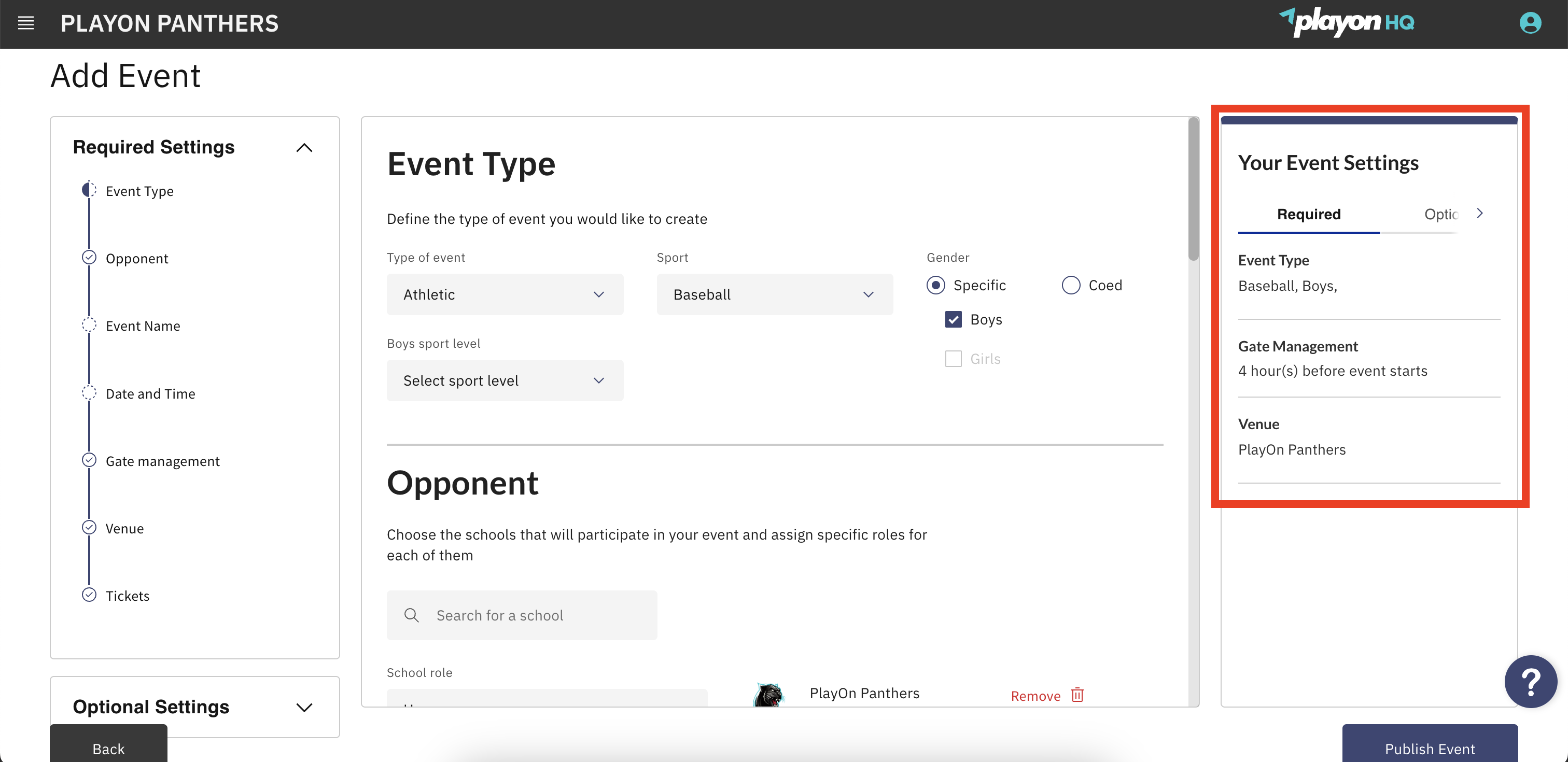Uncheck the Boys checkbox
The image size is (1568, 762).
[x=953, y=319]
